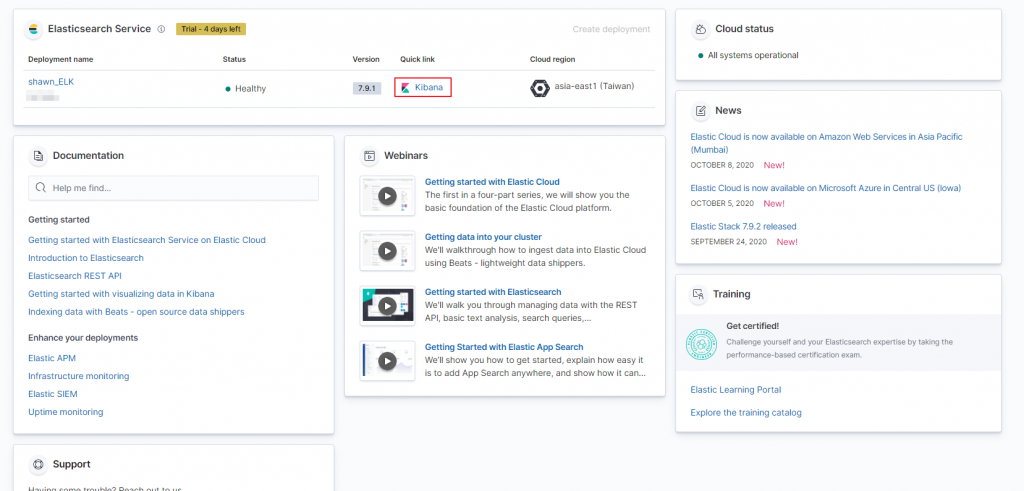Screen dimensions: 1024x491
Task: Click the green Healthy status dot
Action: [x=228, y=89]
